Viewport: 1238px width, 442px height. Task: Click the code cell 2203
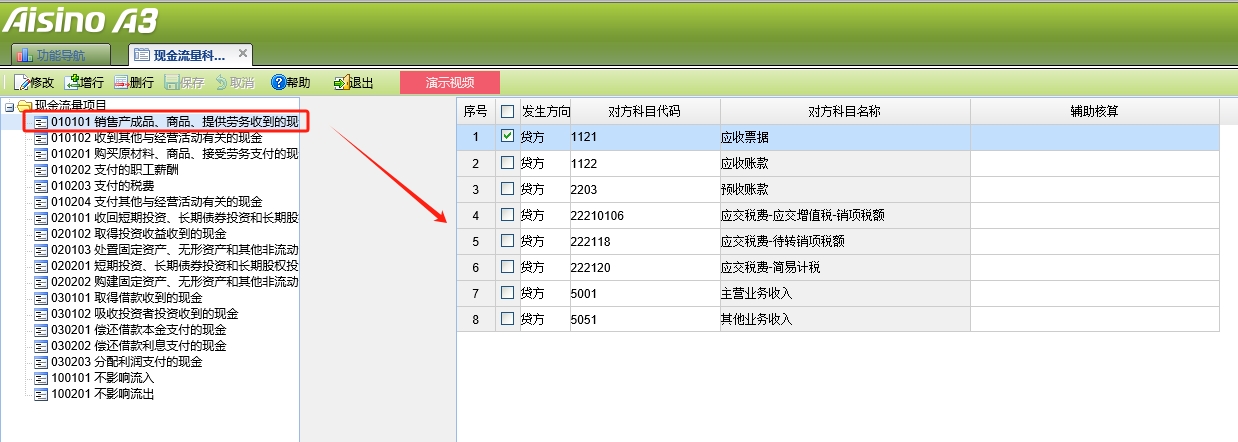pyautogui.click(x=644, y=189)
